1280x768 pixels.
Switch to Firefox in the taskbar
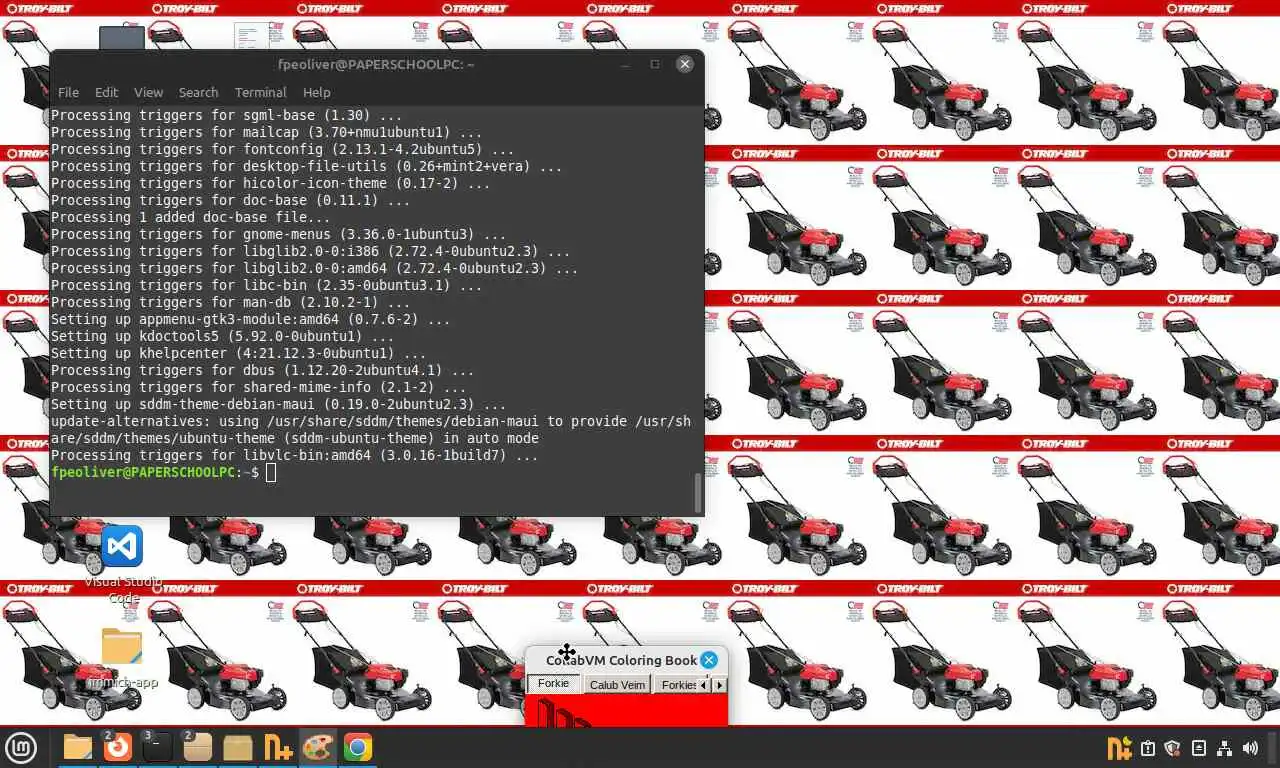(118, 747)
